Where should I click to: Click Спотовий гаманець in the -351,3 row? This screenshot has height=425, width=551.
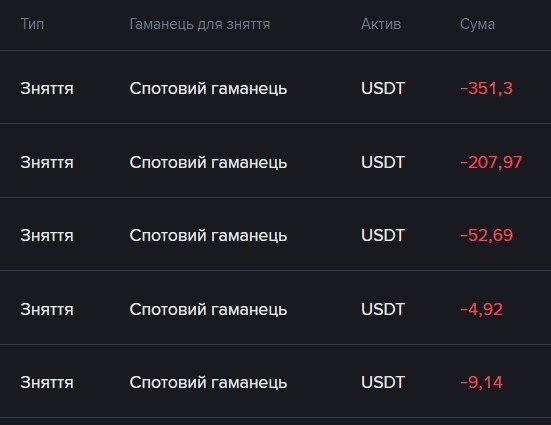click(x=208, y=88)
